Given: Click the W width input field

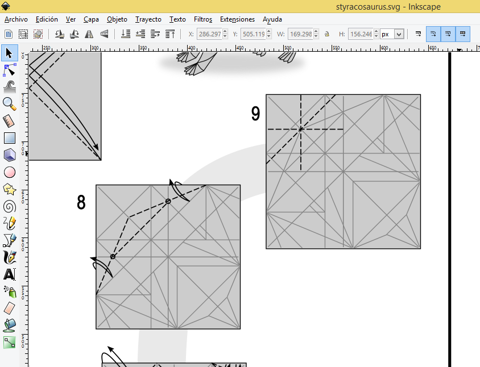Looking at the screenshot, I should pos(301,34).
